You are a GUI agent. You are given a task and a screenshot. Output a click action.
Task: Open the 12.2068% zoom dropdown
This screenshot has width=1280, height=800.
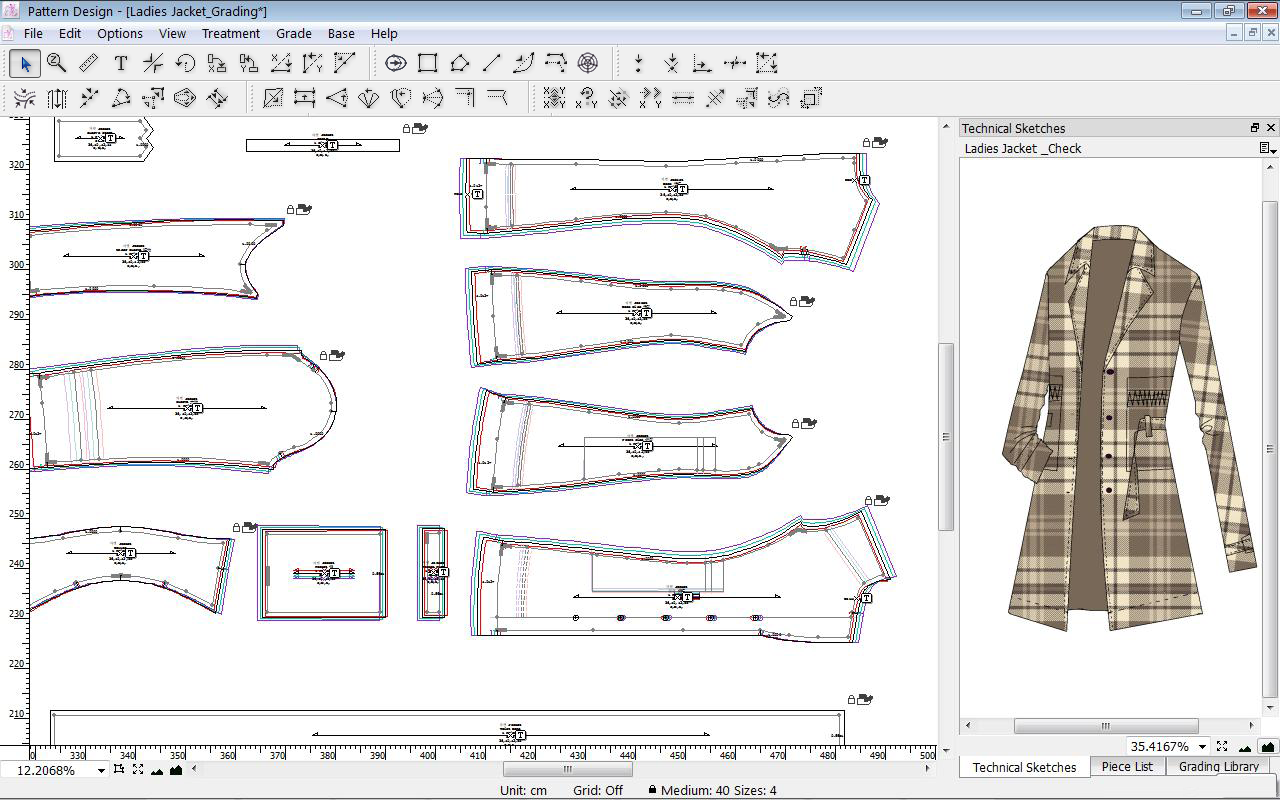click(100, 770)
